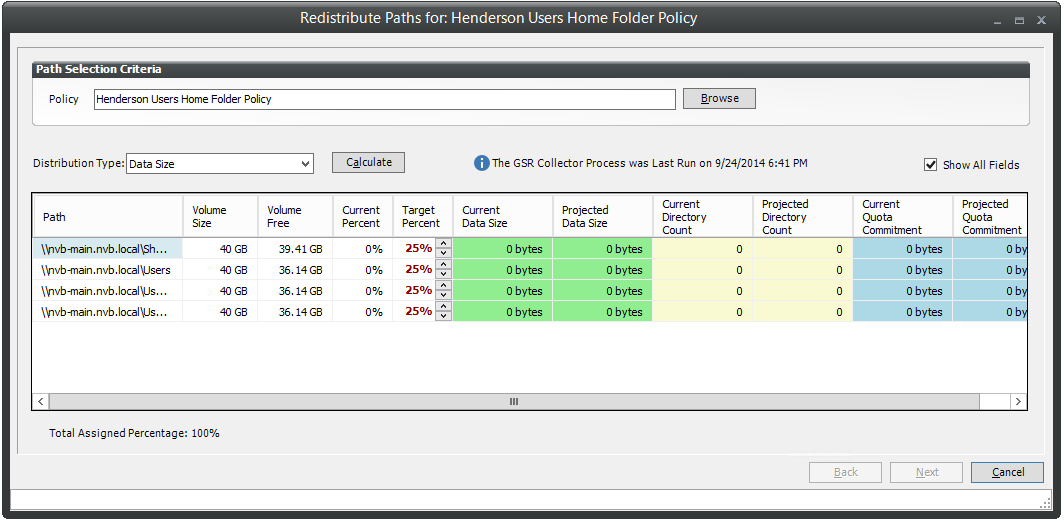Viewport: 1064px width, 522px height.
Task: Click the Policy label
Action: (64, 99)
